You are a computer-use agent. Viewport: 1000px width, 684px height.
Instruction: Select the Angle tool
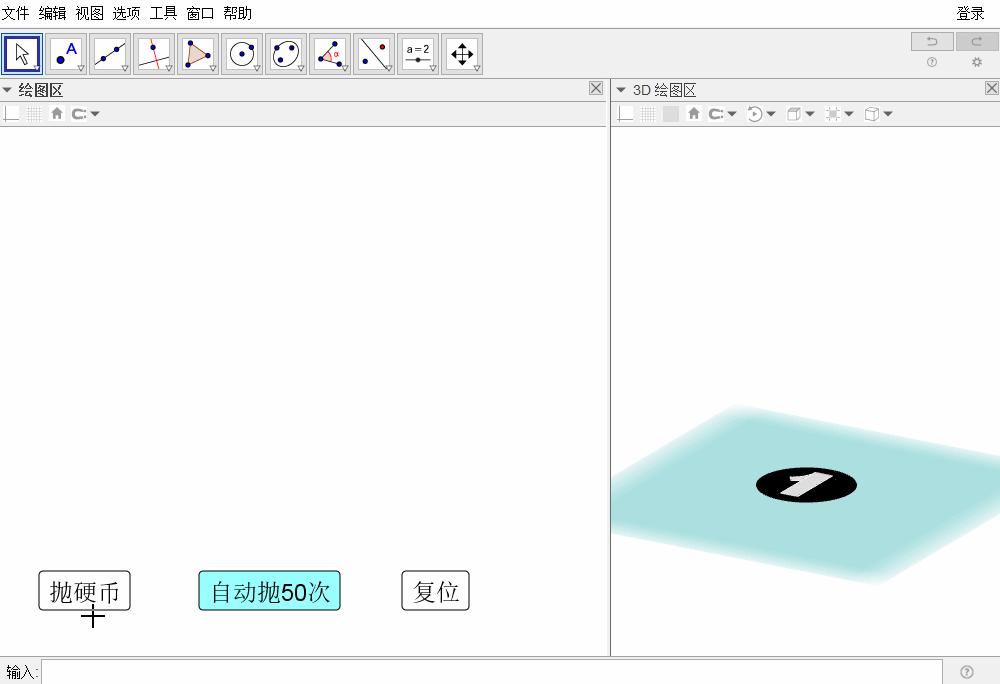coord(330,54)
